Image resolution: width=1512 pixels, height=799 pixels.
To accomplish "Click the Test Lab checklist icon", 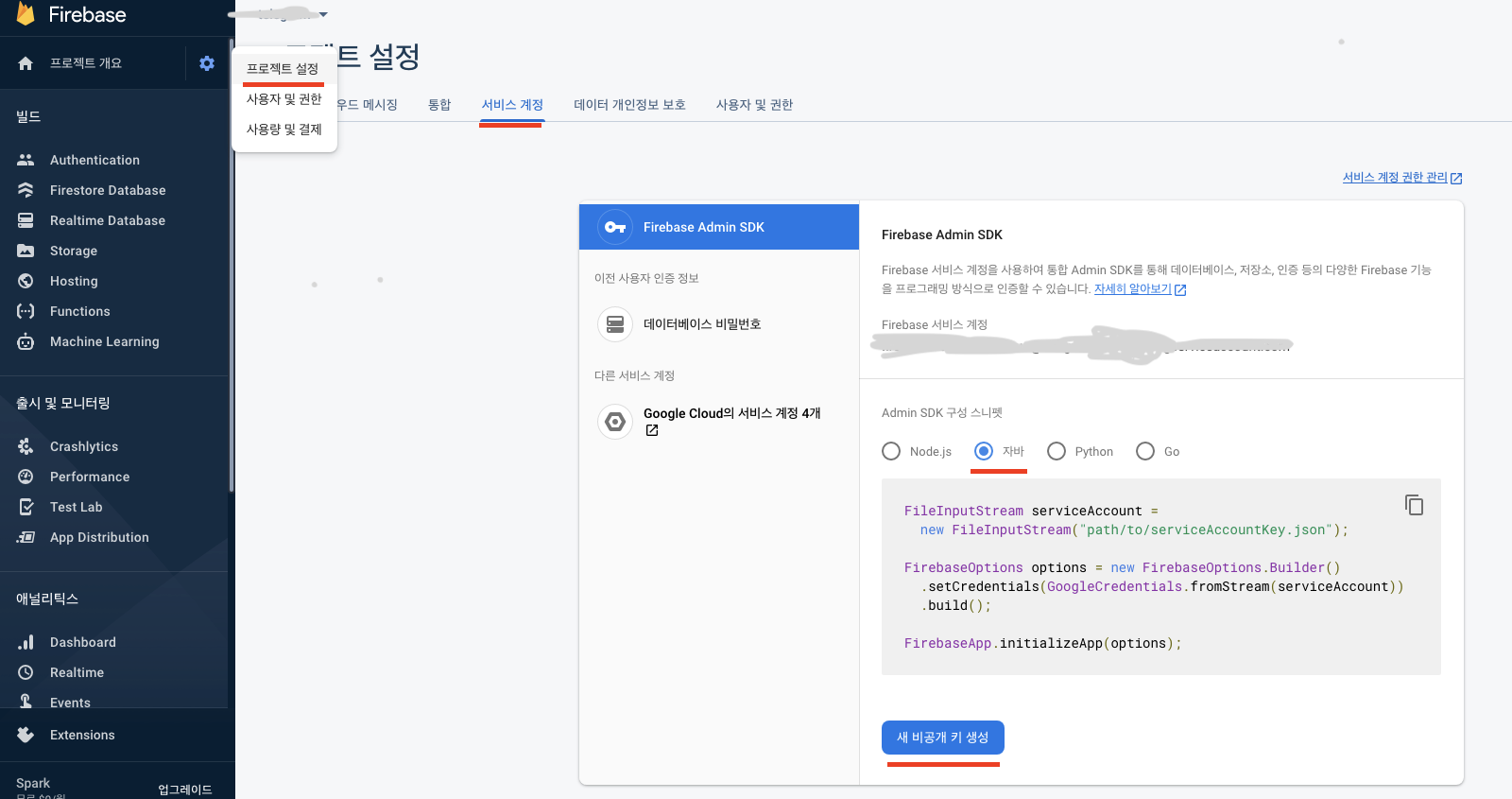I will tap(26, 507).
